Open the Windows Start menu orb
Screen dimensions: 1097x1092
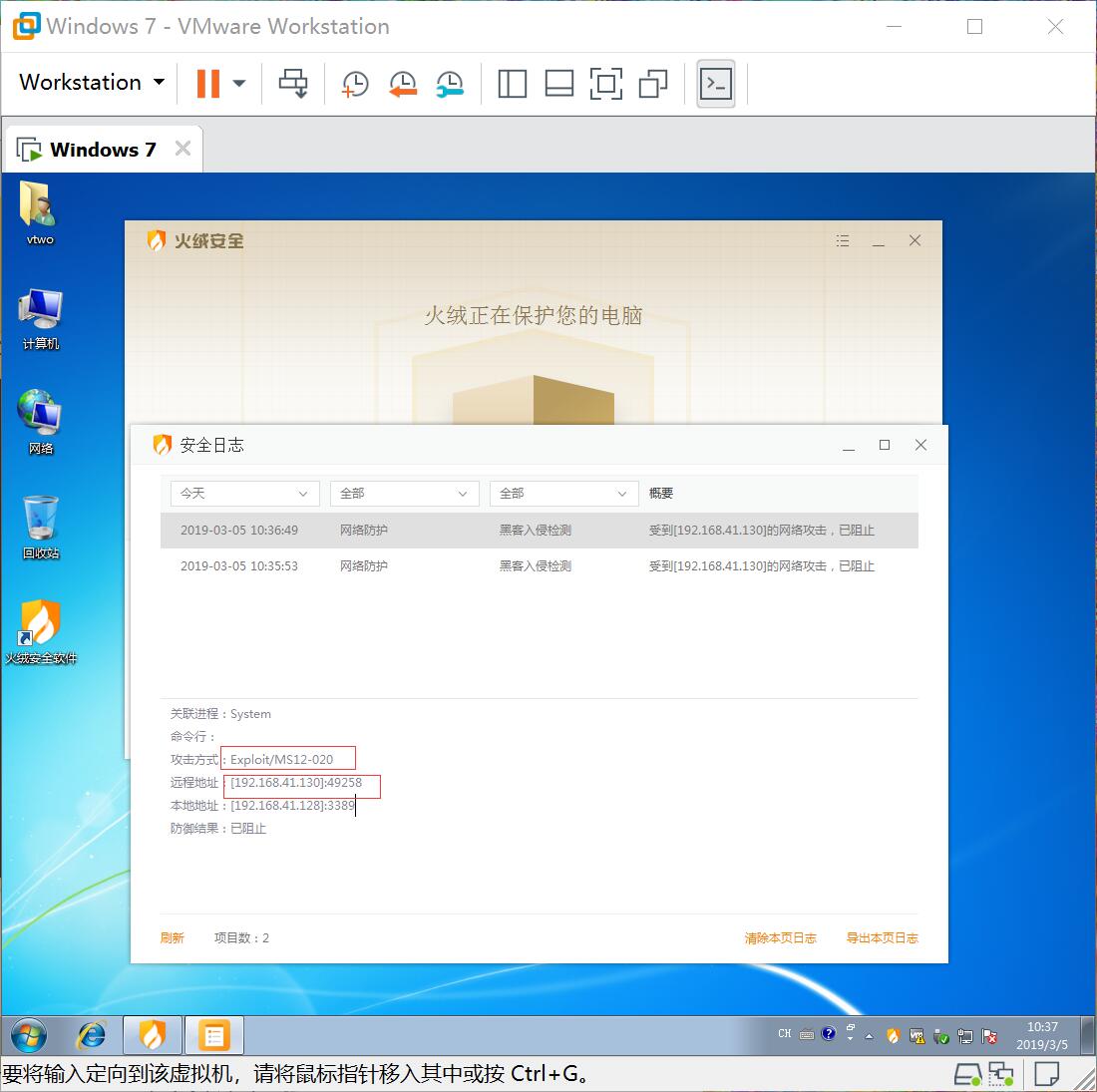[29, 1036]
